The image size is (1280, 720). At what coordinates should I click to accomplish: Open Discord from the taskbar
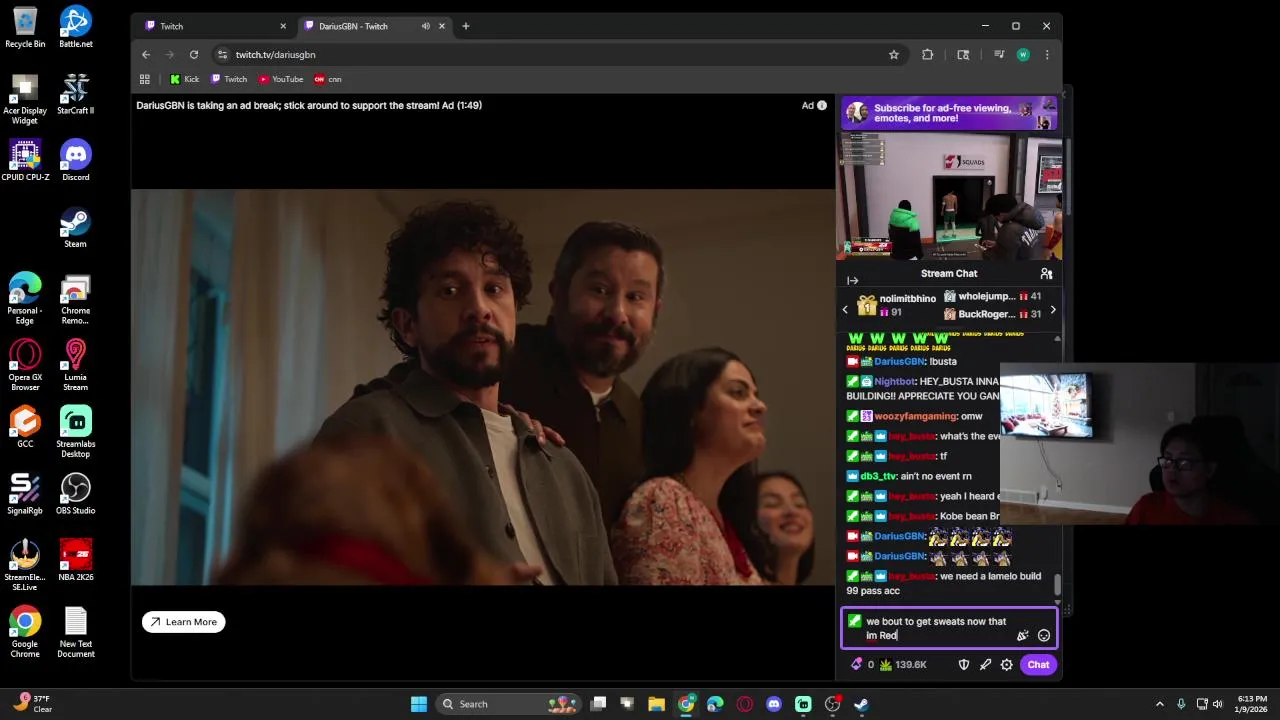click(x=773, y=704)
